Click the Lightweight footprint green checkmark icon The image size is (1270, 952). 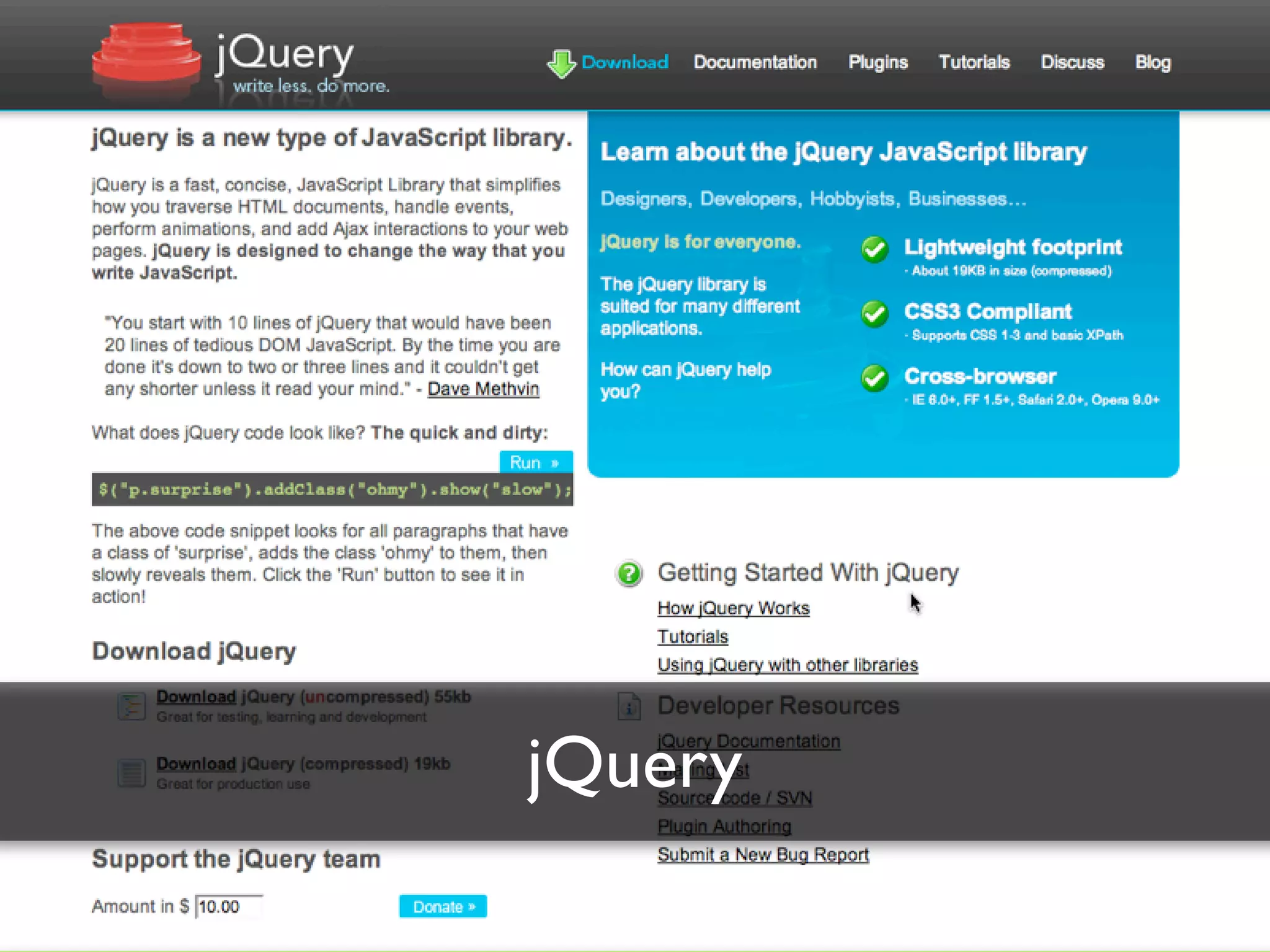click(x=875, y=250)
